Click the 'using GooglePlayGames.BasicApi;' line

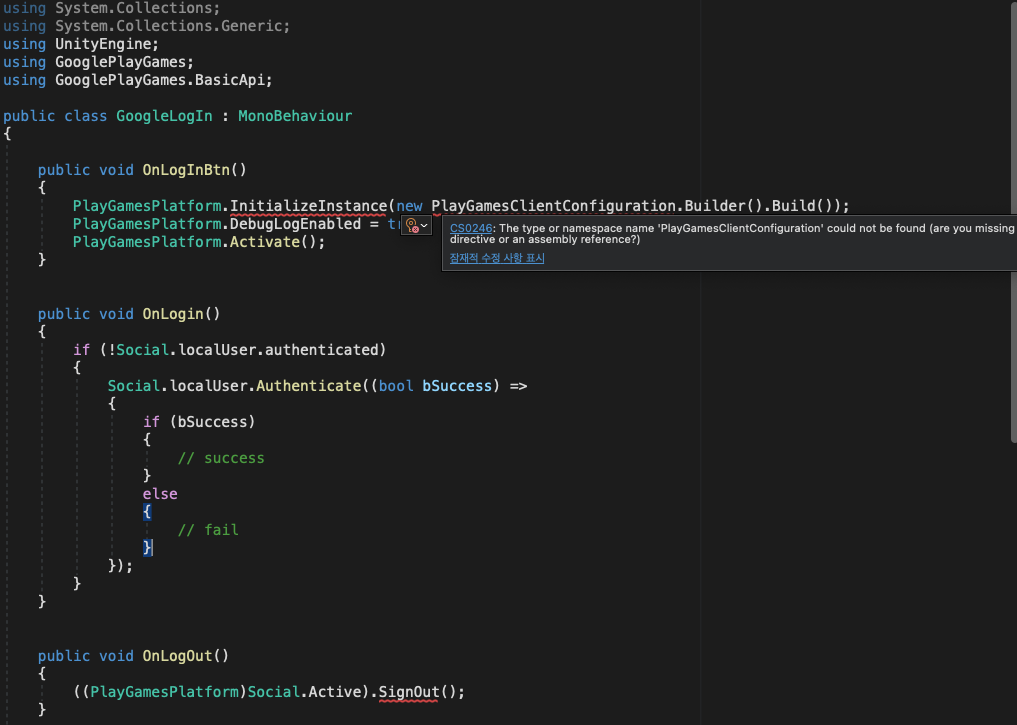coord(138,80)
